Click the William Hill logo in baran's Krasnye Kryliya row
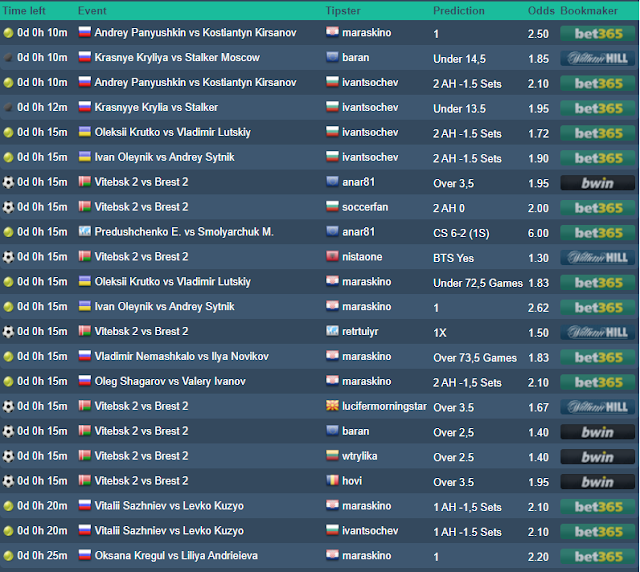 (x=598, y=58)
